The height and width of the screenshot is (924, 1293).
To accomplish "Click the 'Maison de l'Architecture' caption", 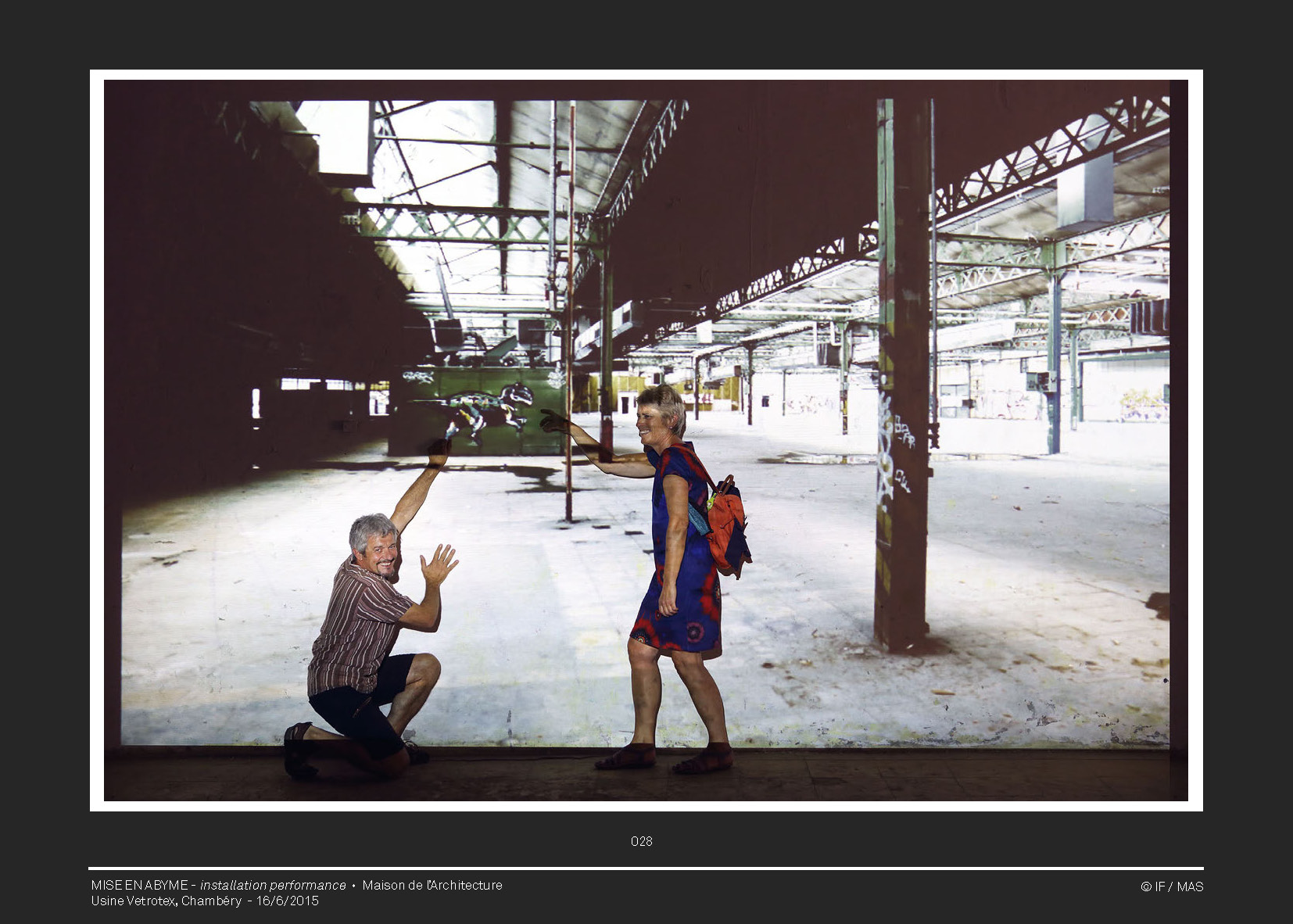I will tap(432, 885).
